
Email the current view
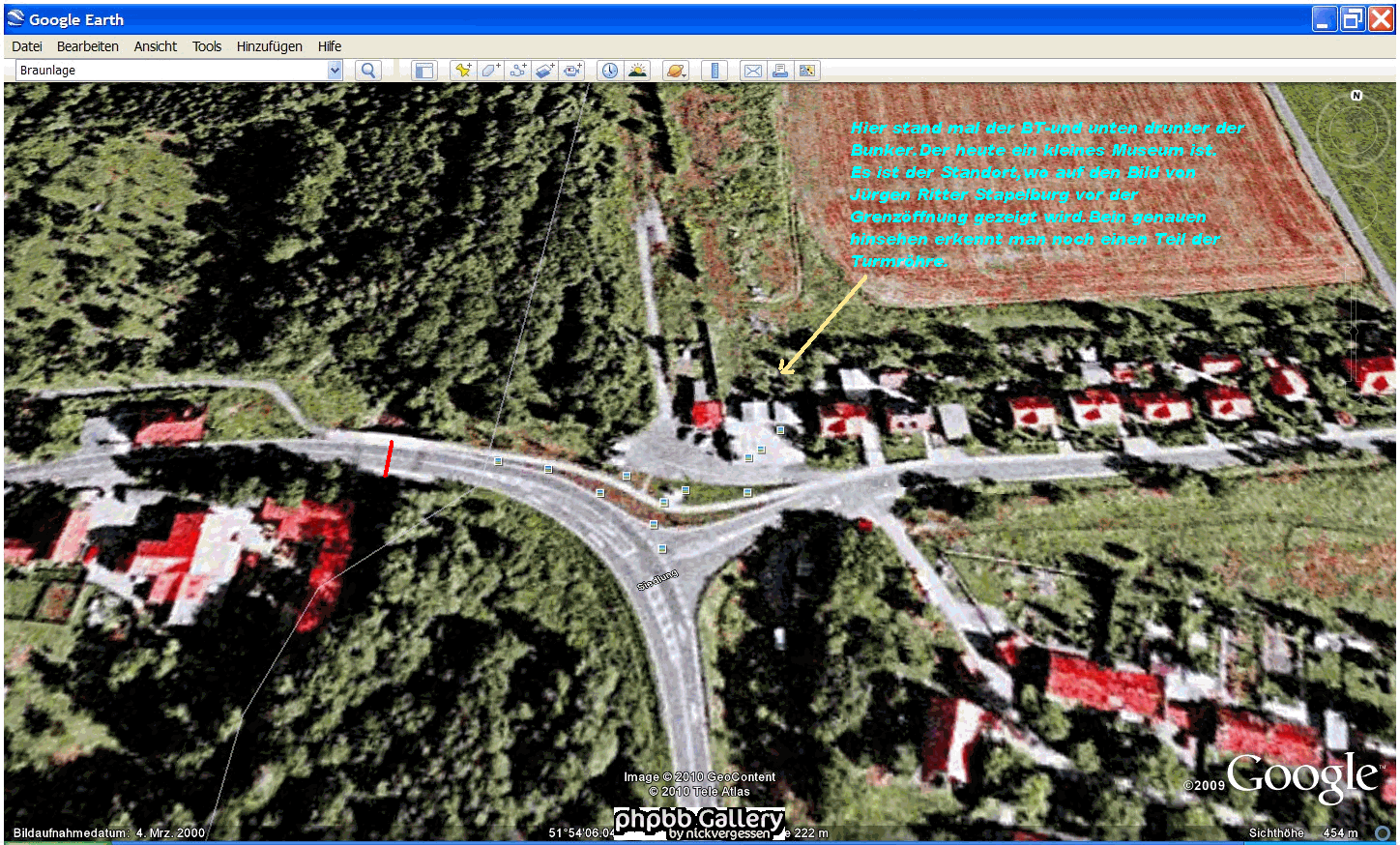752,71
